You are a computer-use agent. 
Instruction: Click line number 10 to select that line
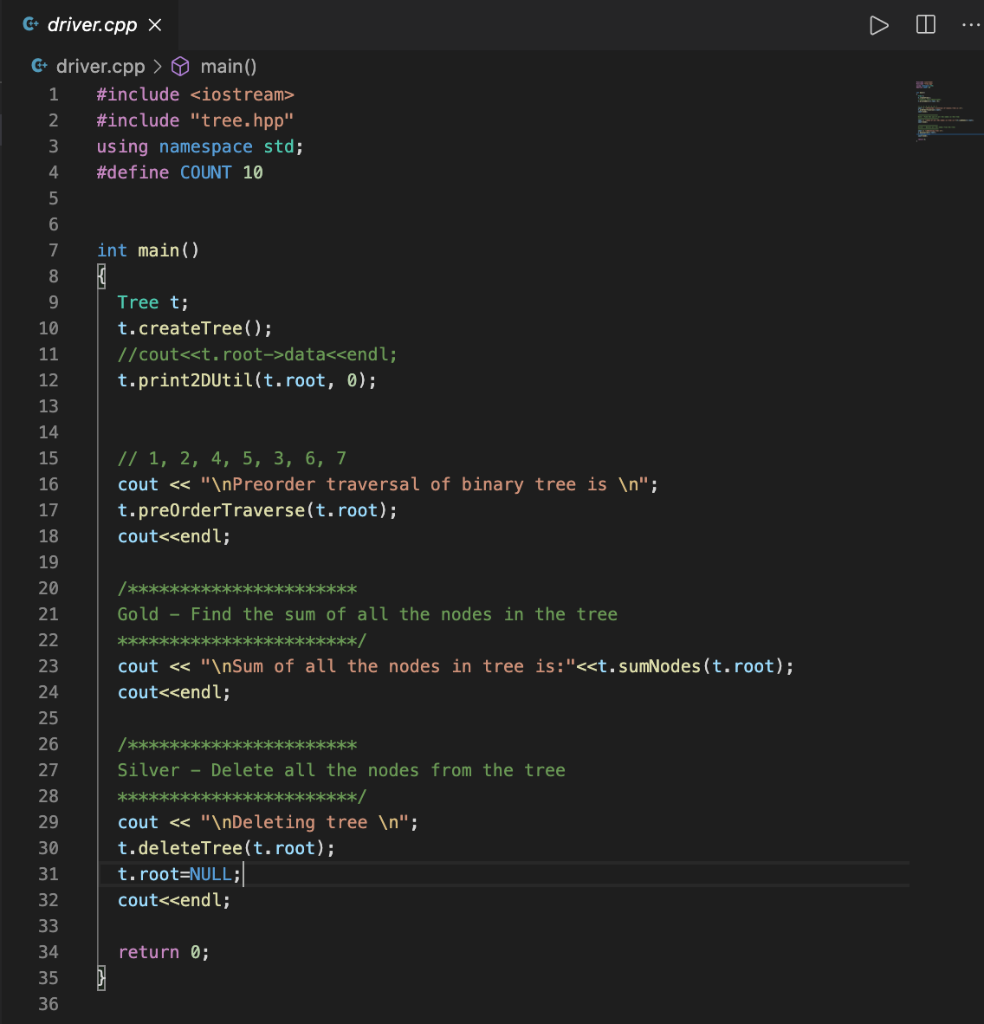tap(49, 328)
